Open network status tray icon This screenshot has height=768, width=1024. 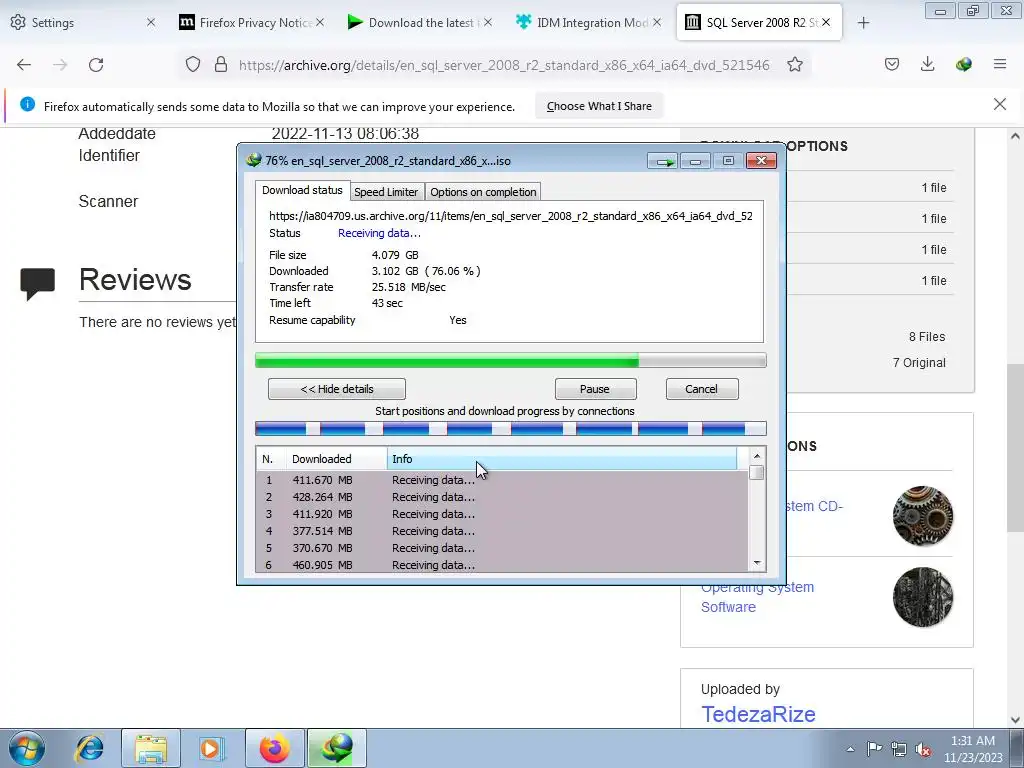(x=899, y=749)
